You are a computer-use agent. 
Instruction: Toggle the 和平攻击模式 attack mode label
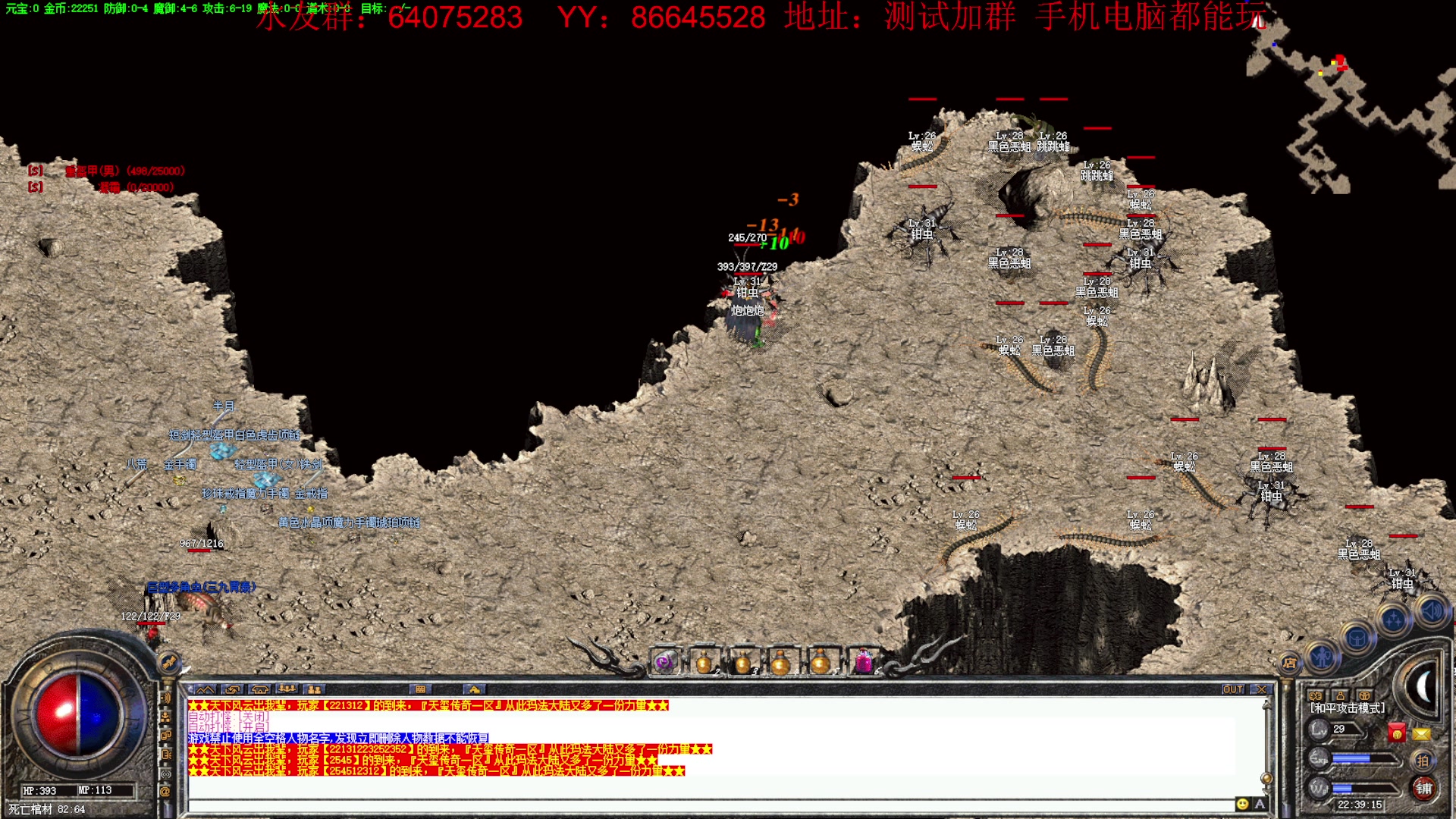(x=1347, y=708)
